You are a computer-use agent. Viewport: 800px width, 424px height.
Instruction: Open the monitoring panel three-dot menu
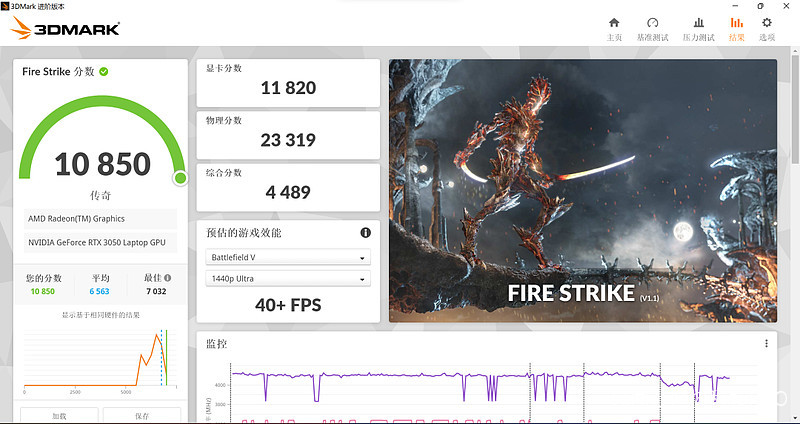coord(766,343)
